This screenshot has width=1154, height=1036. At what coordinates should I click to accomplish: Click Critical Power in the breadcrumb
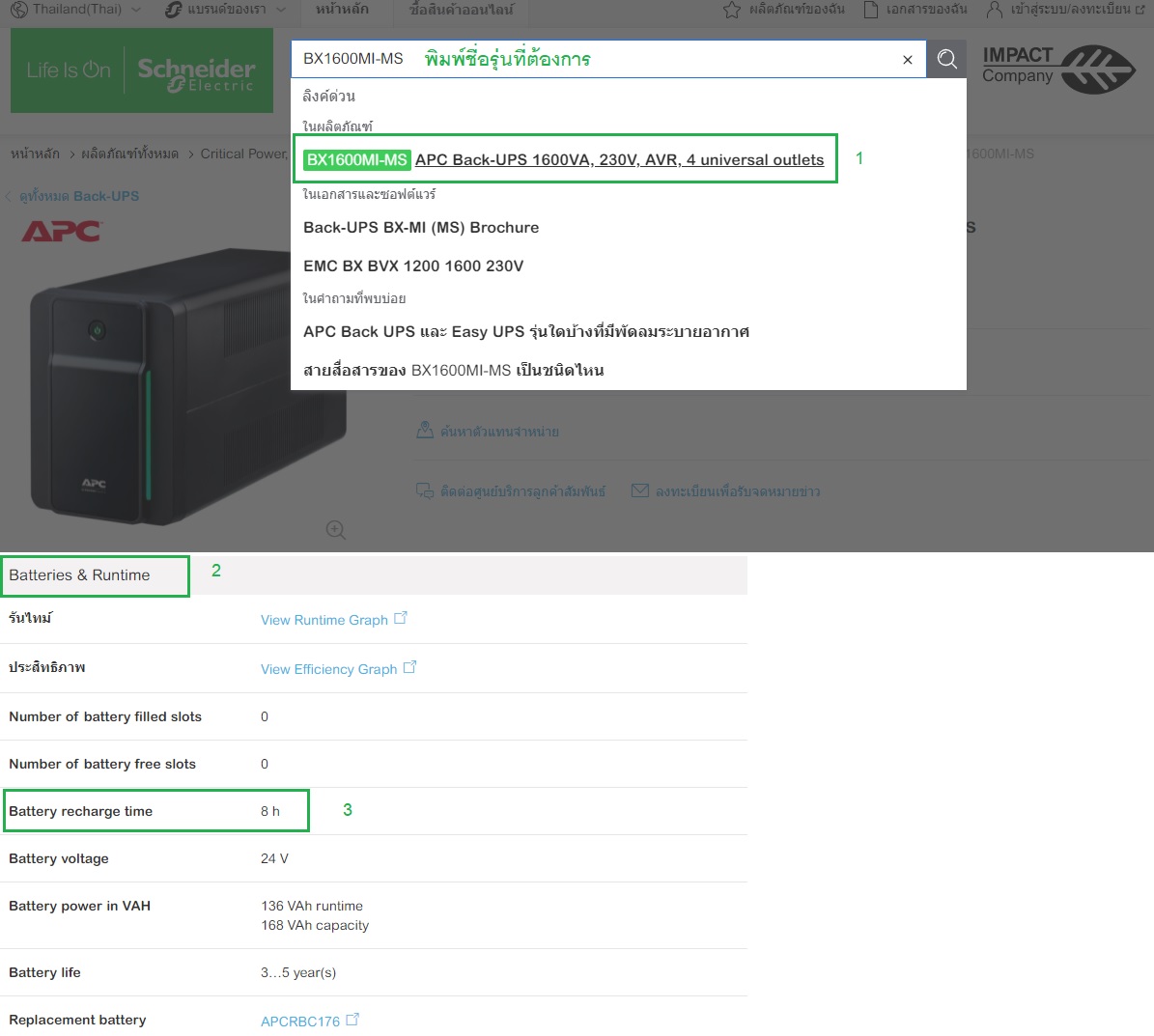[x=243, y=154]
